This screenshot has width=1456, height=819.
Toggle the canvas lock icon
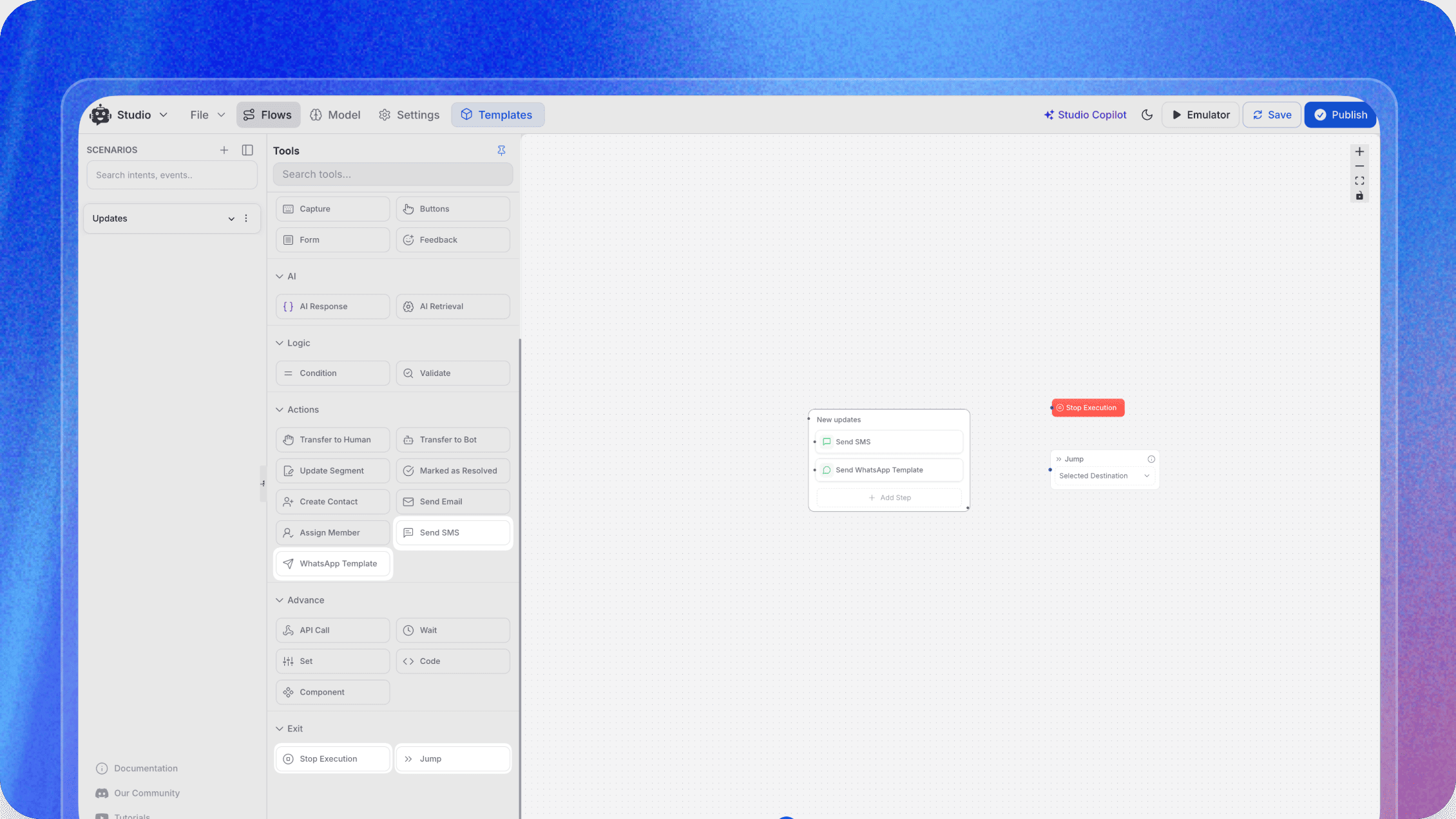(1359, 196)
